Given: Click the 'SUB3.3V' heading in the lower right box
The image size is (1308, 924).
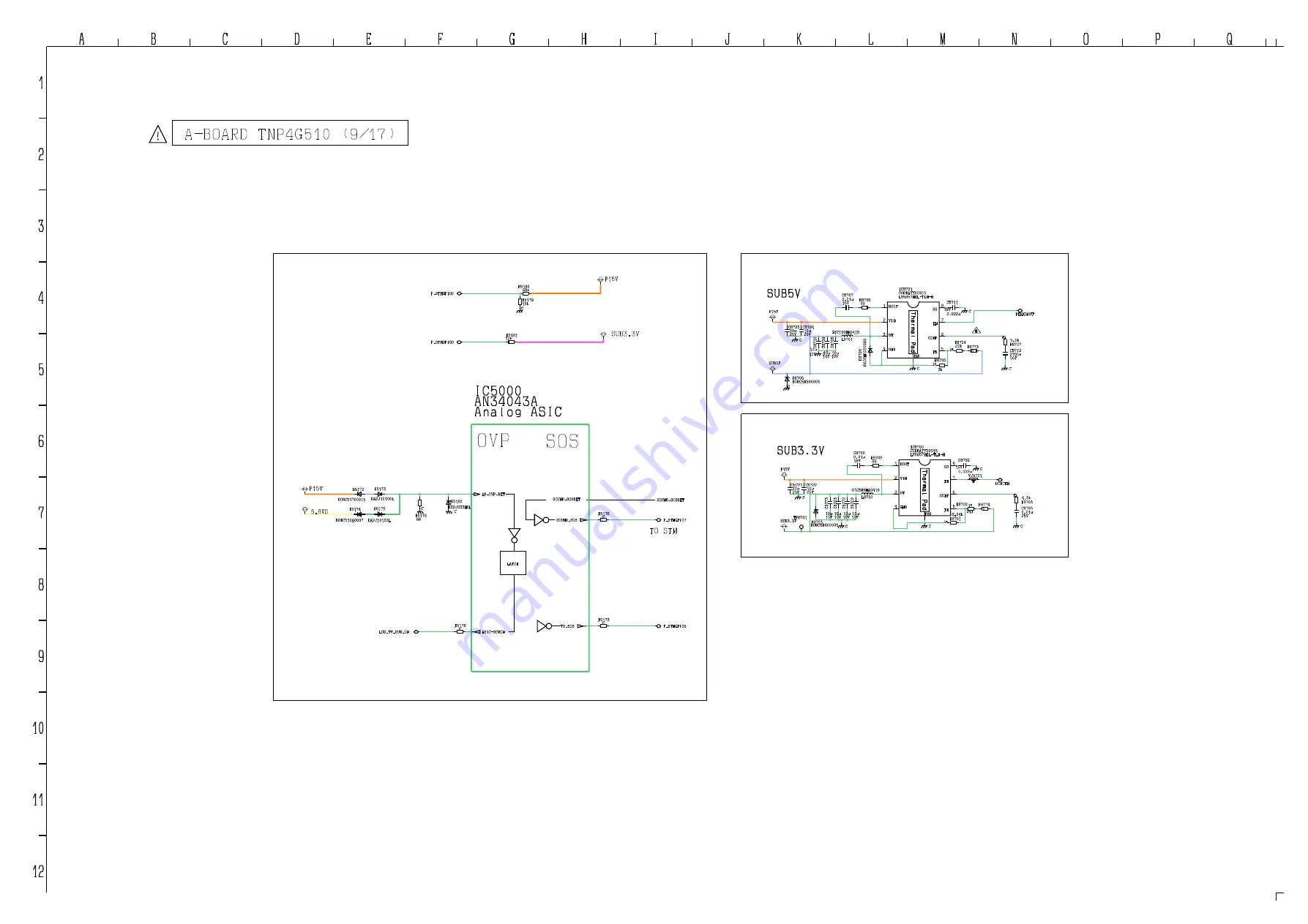Looking at the screenshot, I should pos(800,451).
